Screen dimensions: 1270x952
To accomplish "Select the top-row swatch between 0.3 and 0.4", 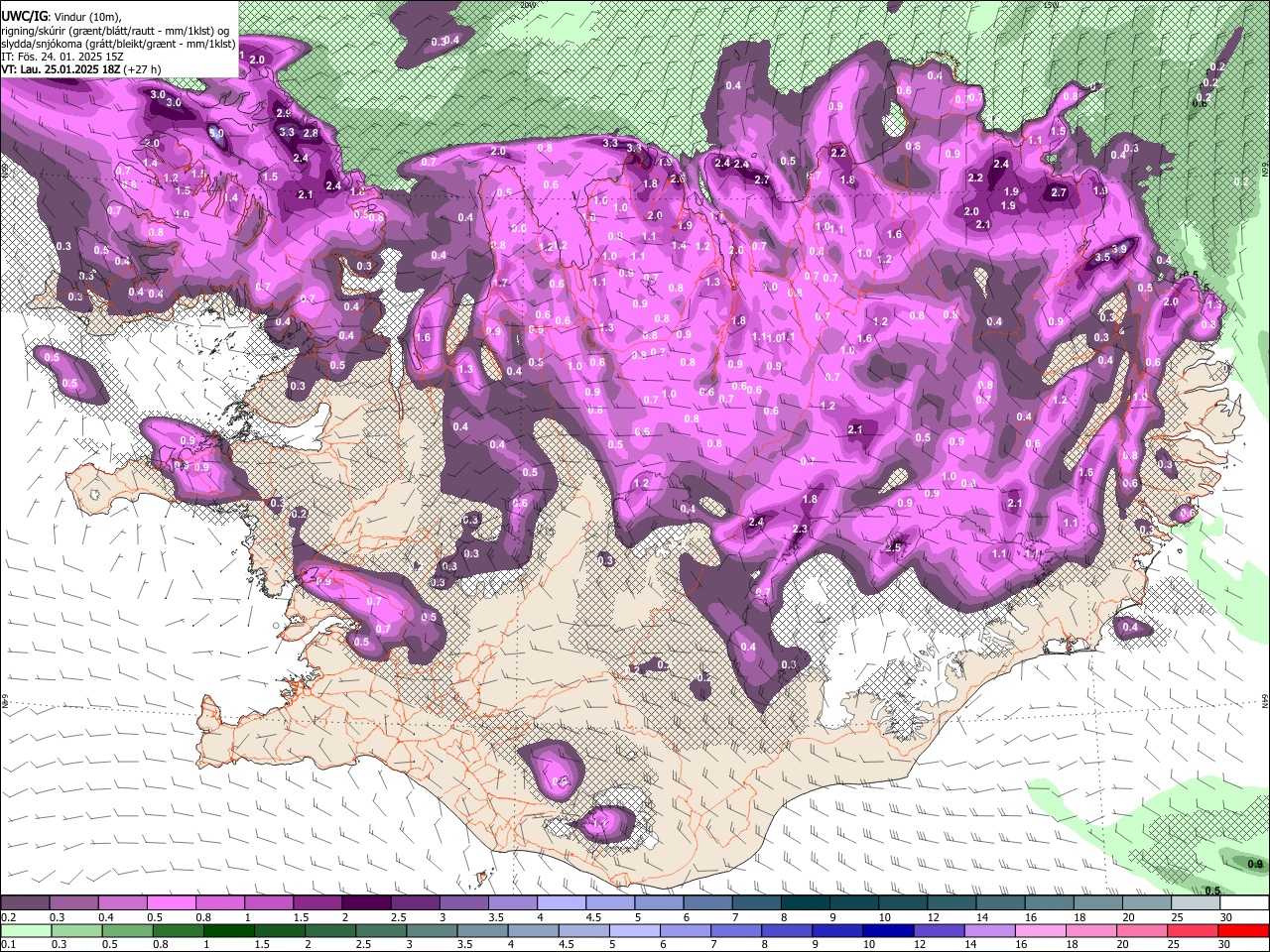I will (x=73, y=902).
